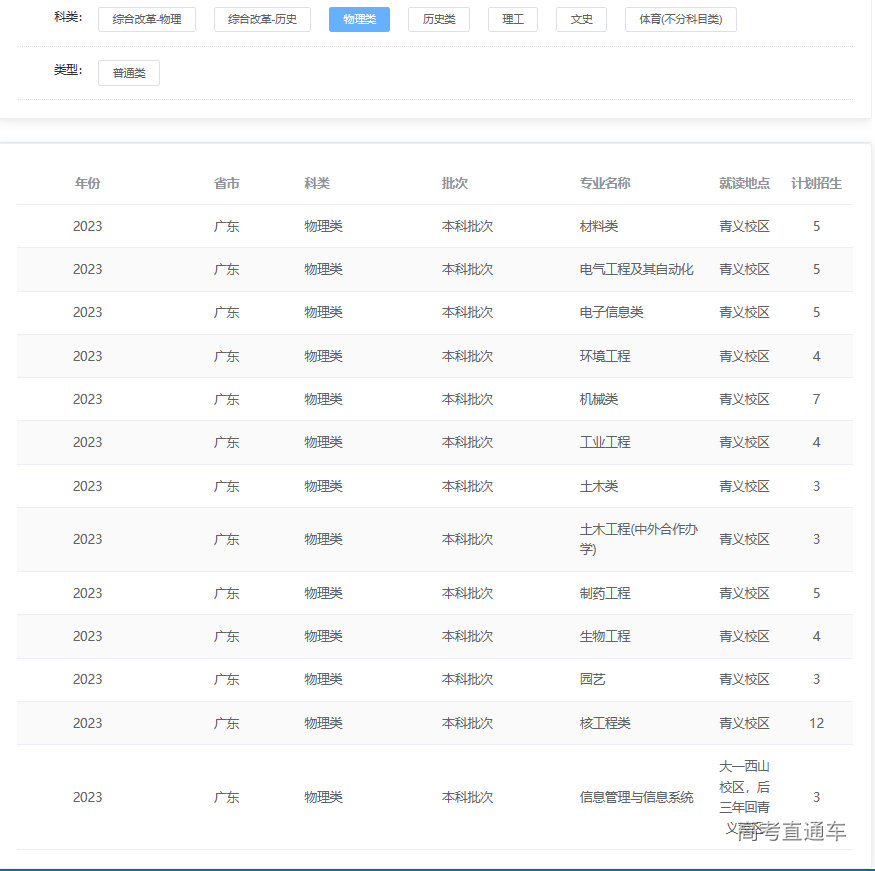Select the 综合改革-物理 subject filter
This screenshot has height=871, width=875.
(146, 18)
